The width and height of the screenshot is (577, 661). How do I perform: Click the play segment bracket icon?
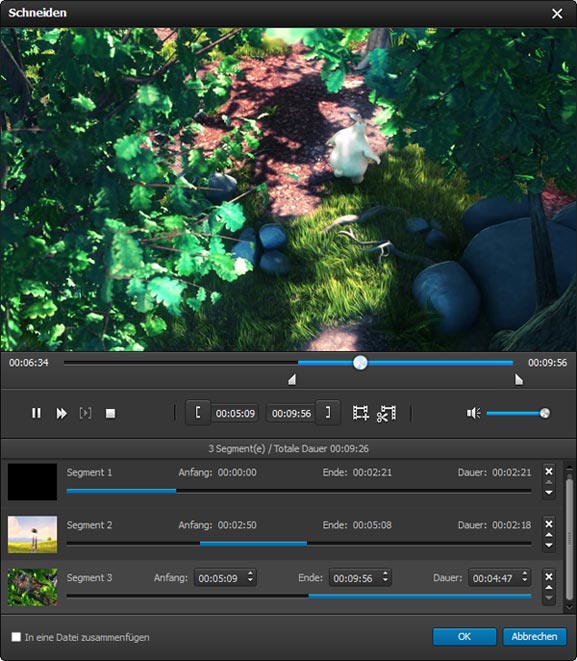coord(86,413)
